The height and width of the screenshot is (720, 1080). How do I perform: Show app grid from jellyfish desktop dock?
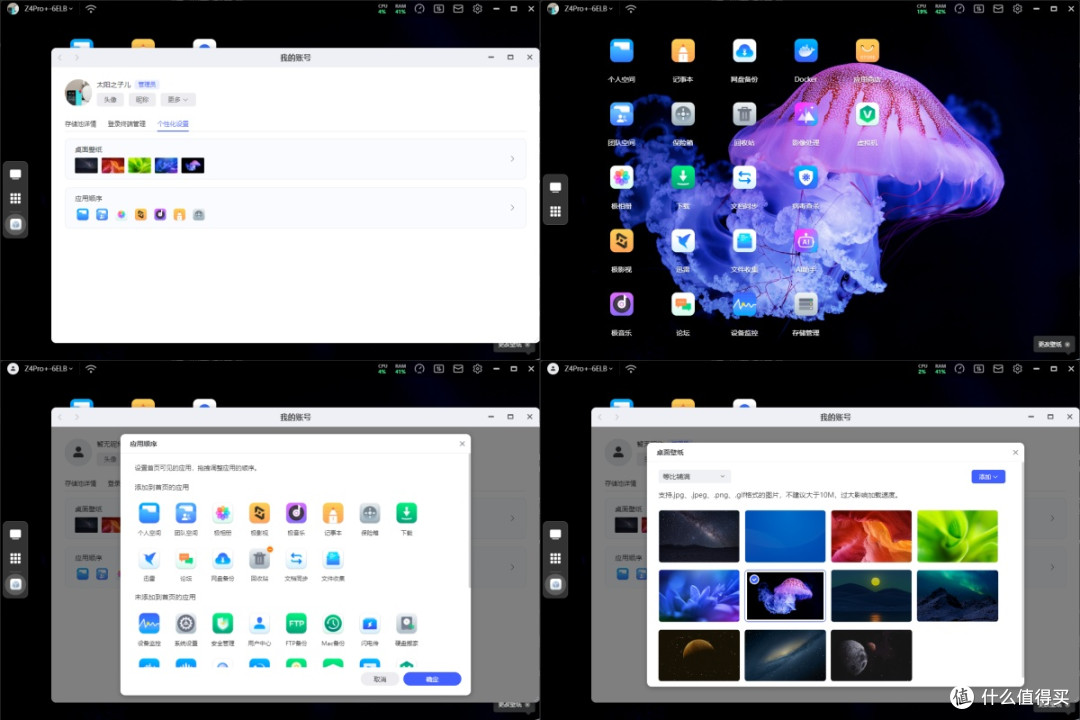coord(555,212)
